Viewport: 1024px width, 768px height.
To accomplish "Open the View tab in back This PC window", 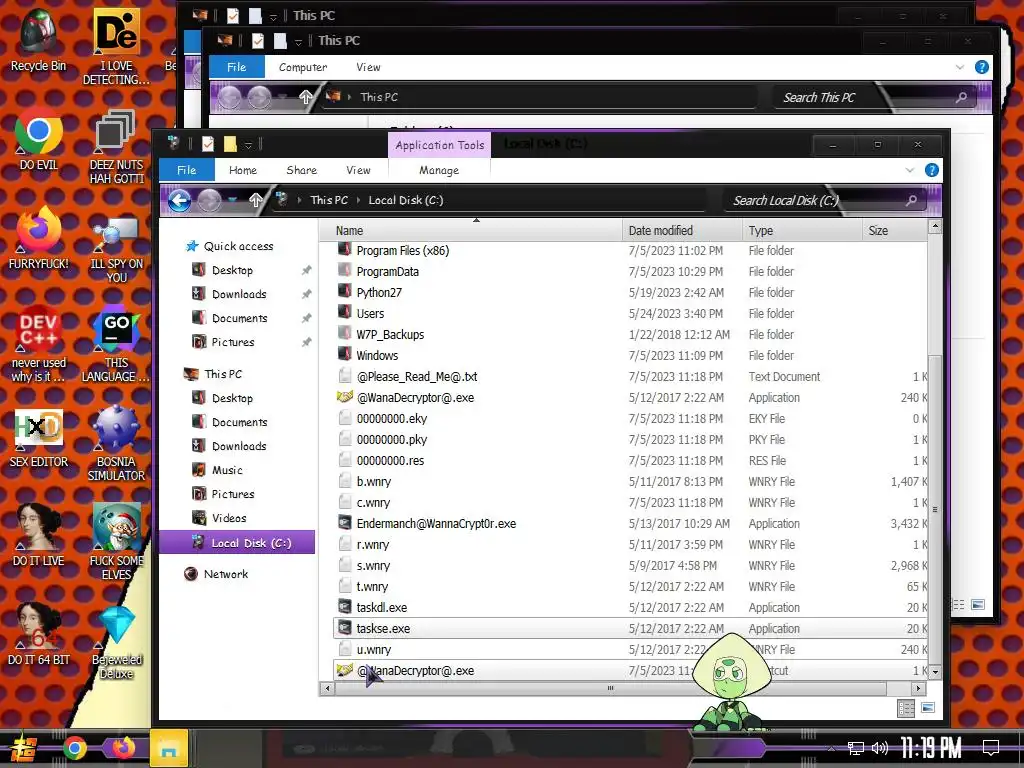I will click(368, 67).
